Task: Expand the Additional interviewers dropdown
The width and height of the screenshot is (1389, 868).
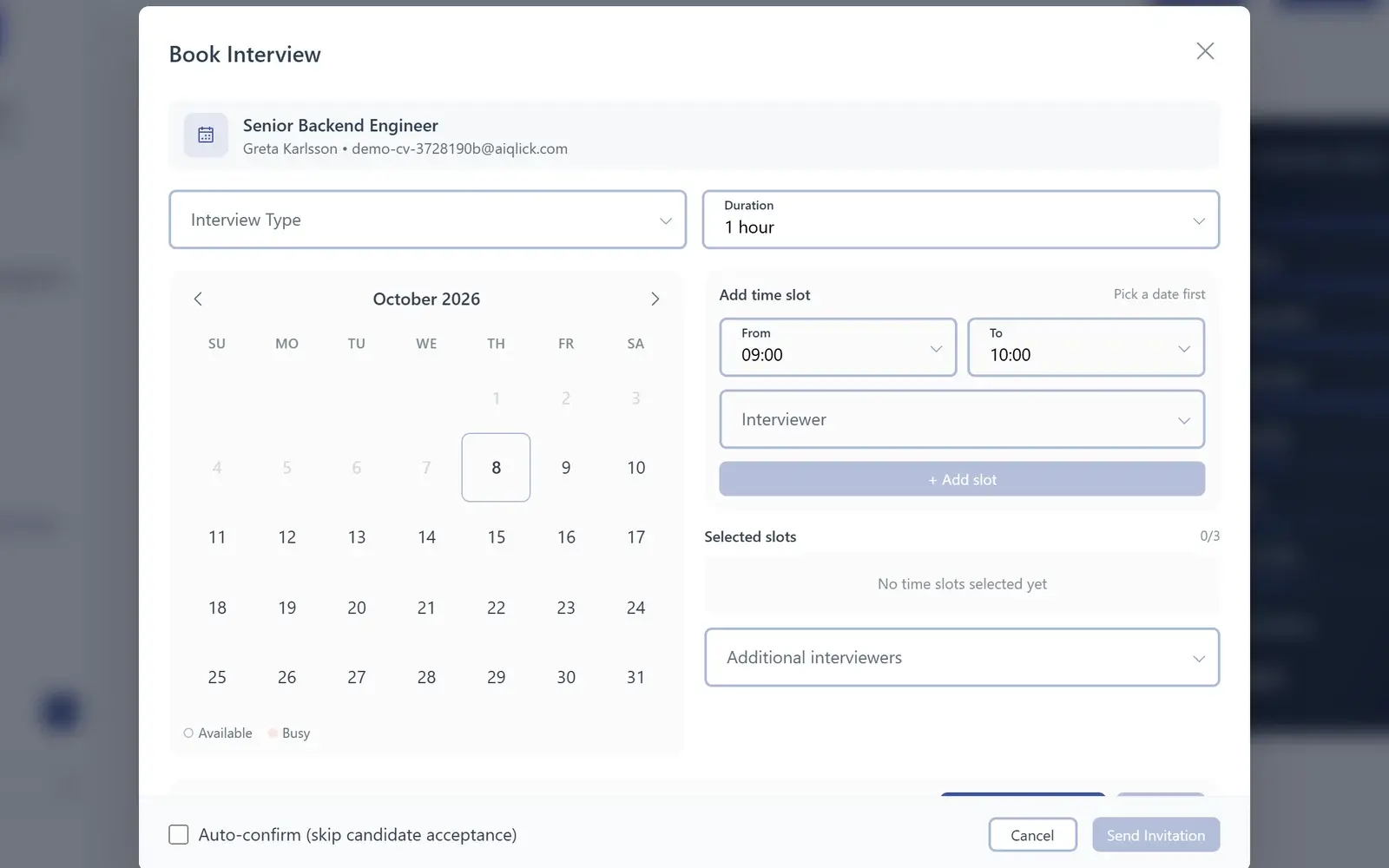Action: 962,657
